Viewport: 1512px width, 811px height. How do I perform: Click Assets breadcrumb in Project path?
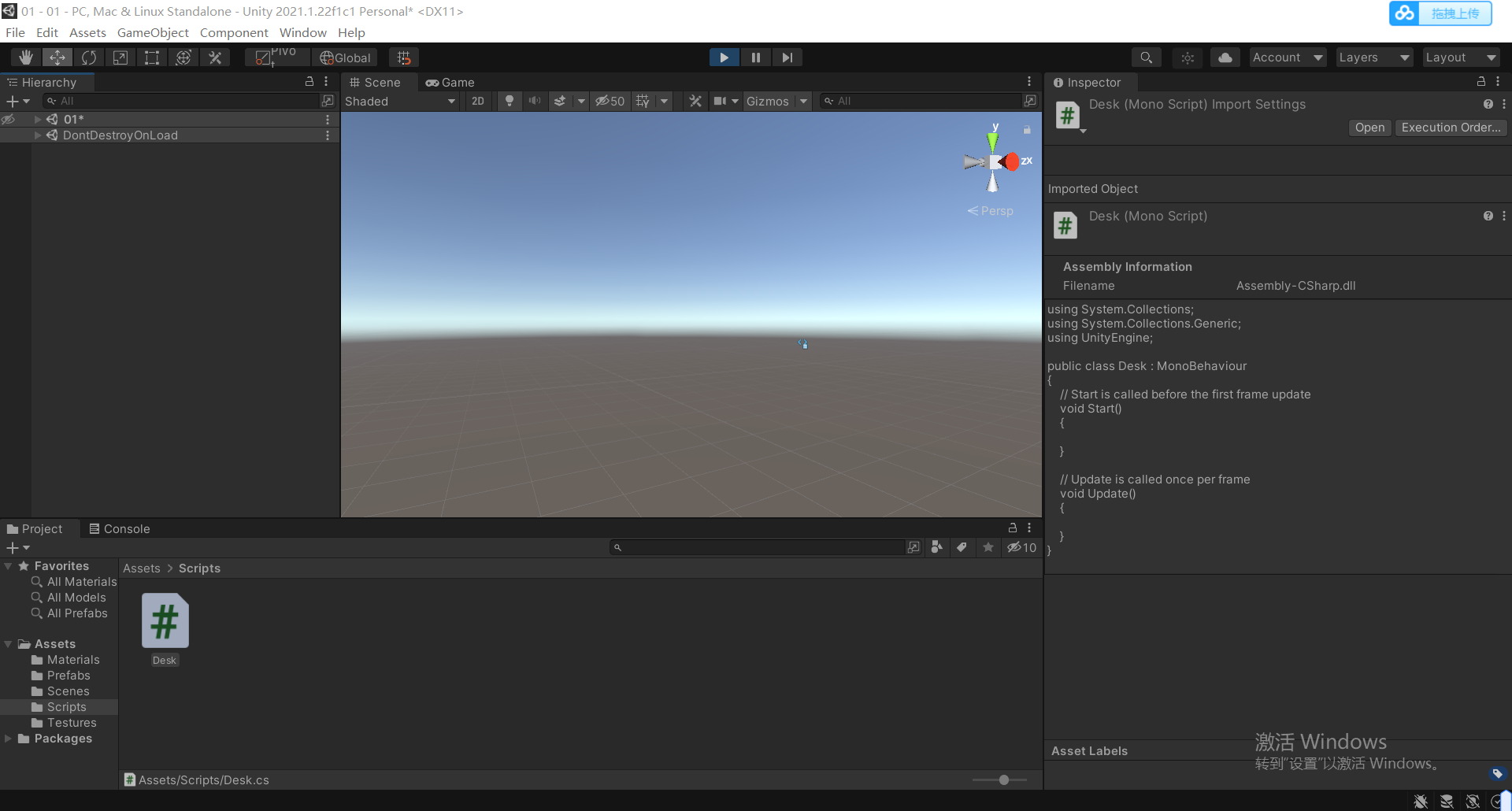coord(142,568)
